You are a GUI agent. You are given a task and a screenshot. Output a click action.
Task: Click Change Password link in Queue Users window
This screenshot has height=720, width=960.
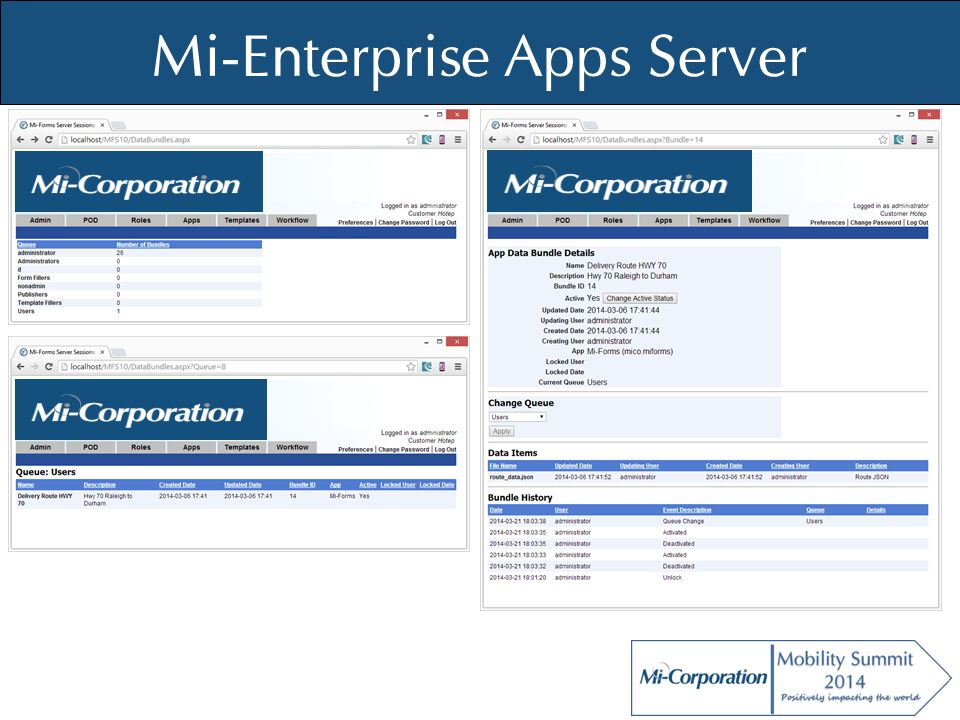tap(404, 450)
